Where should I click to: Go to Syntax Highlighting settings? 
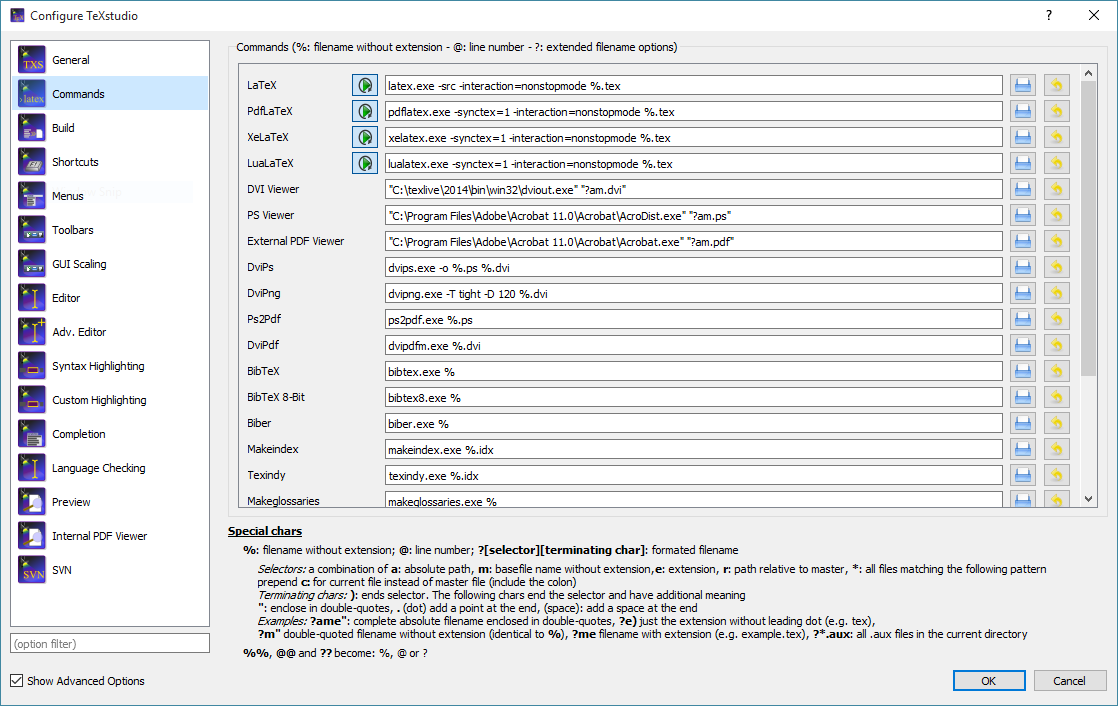(98, 366)
